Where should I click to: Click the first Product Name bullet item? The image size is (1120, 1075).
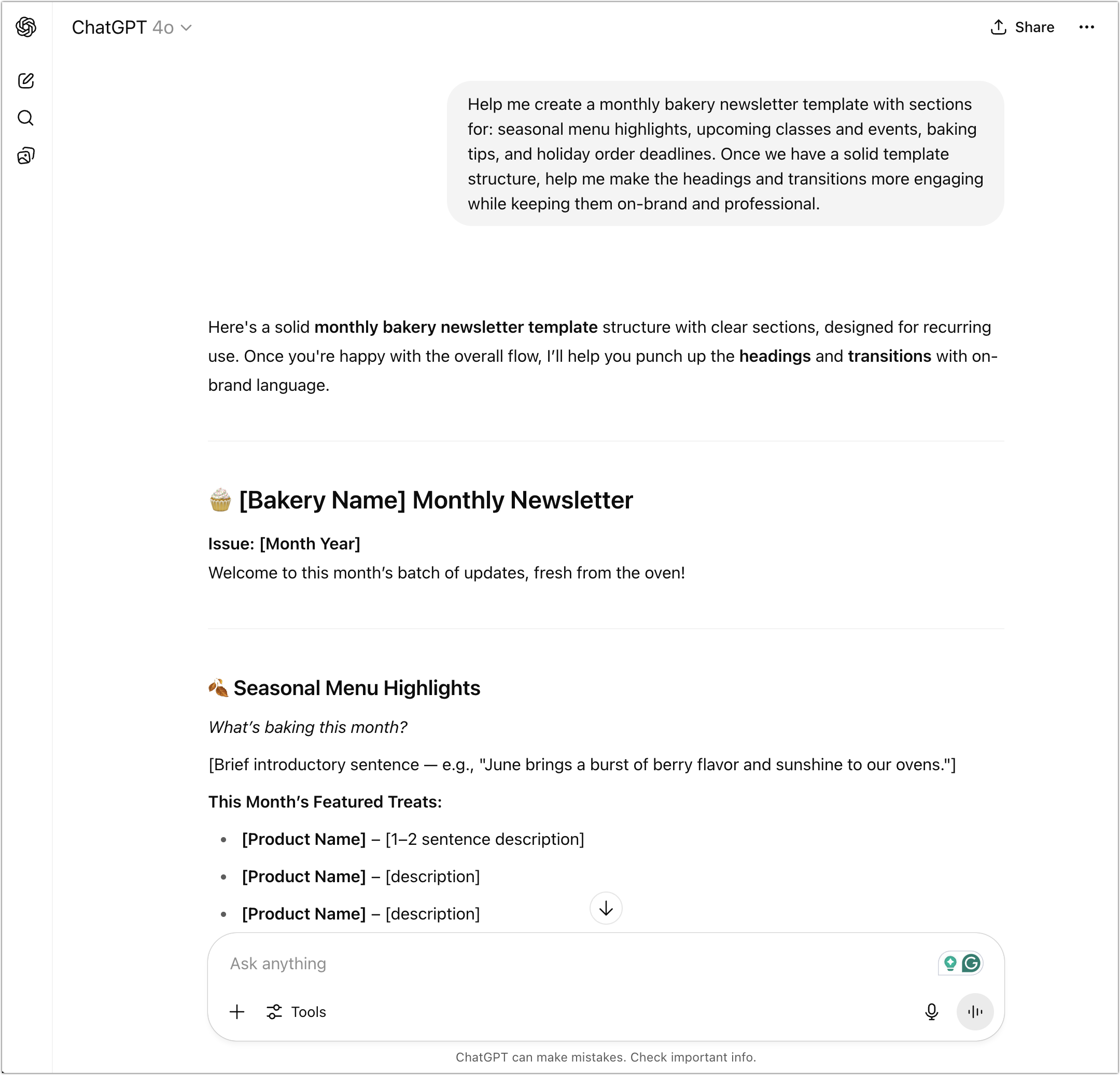[x=413, y=839]
